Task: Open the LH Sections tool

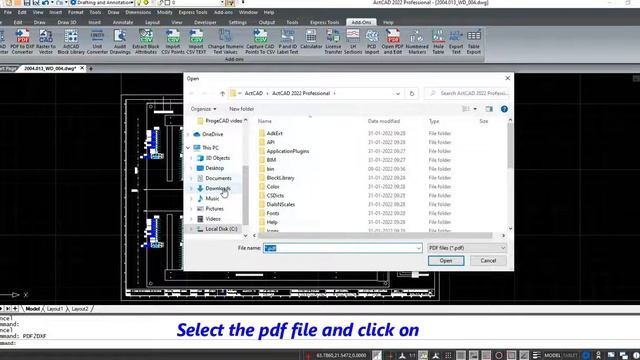Action: tap(353, 42)
